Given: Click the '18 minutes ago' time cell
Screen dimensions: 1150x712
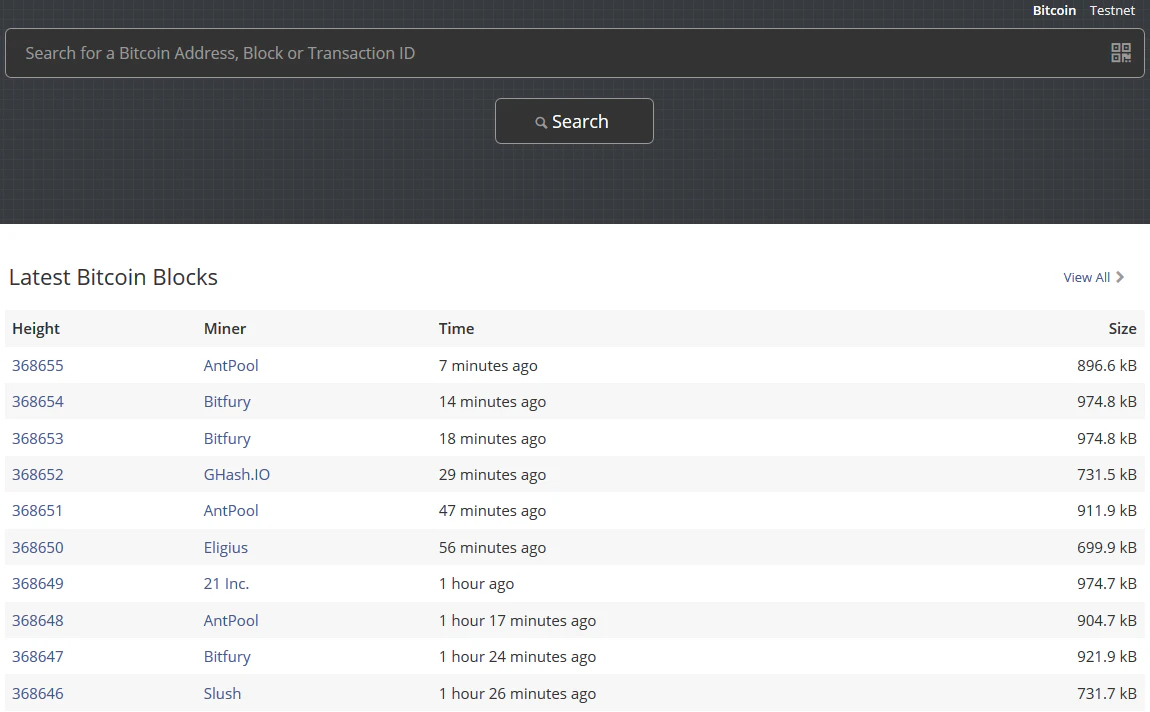Looking at the screenshot, I should (492, 438).
